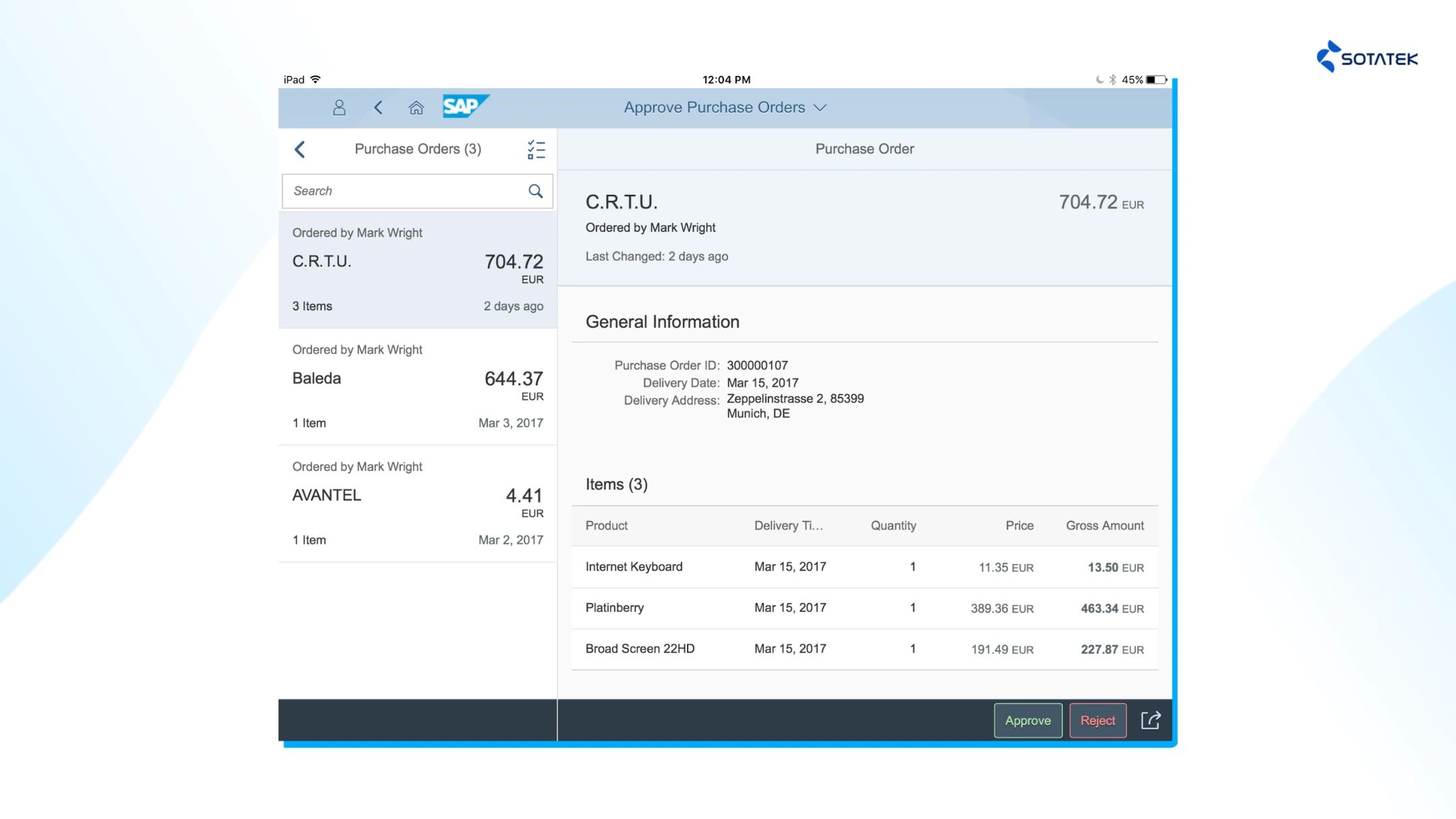Approve the purchase order
The image size is (1456, 819).
[x=1028, y=720]
